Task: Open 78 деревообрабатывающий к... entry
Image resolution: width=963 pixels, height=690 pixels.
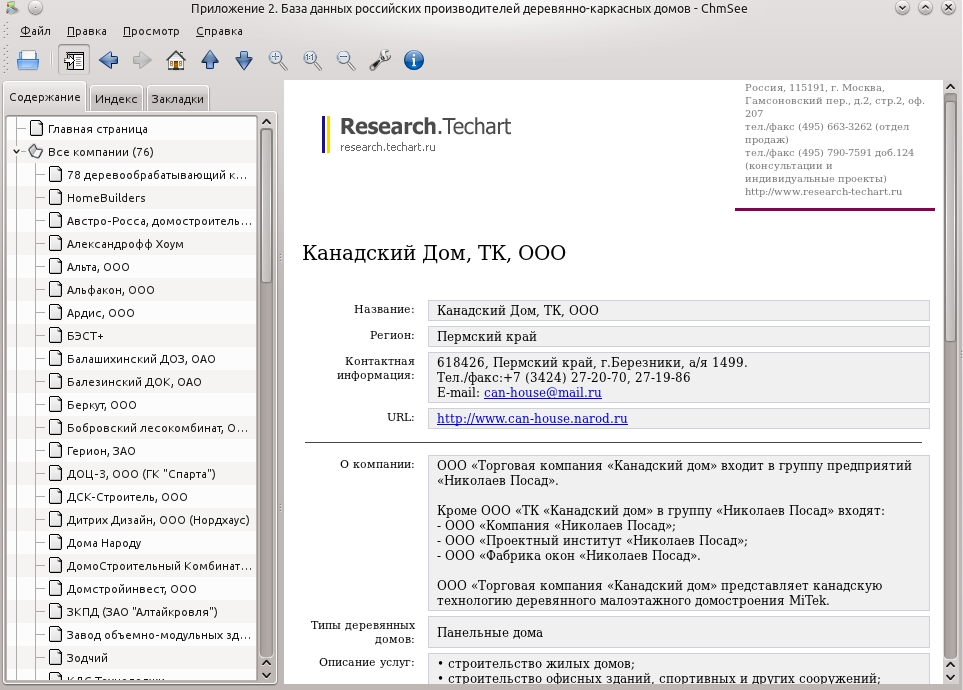Action: click(157, 175)
